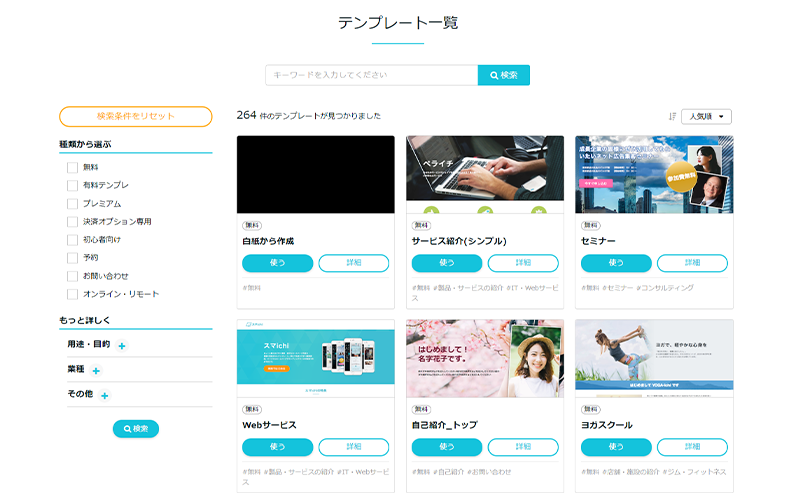800x493 pixels.
Task: Click the plus icon next to 業種
Action: (97, 371)
